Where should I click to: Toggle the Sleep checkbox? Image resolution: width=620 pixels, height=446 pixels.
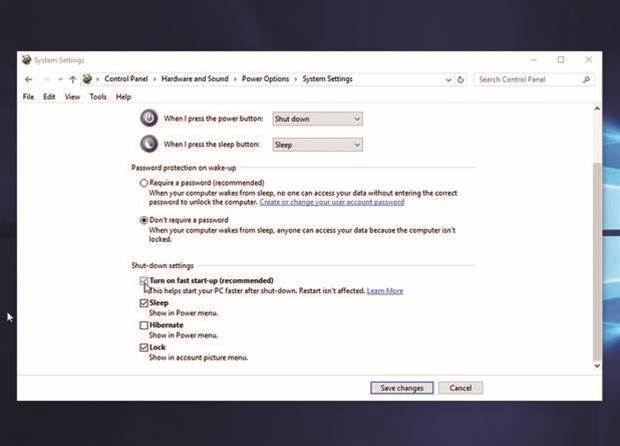click(144, 303)
